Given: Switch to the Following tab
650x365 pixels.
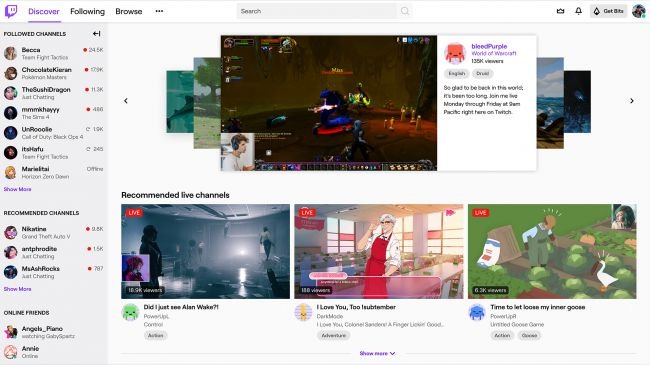Looking at the screenshot, I should [87, 11].
